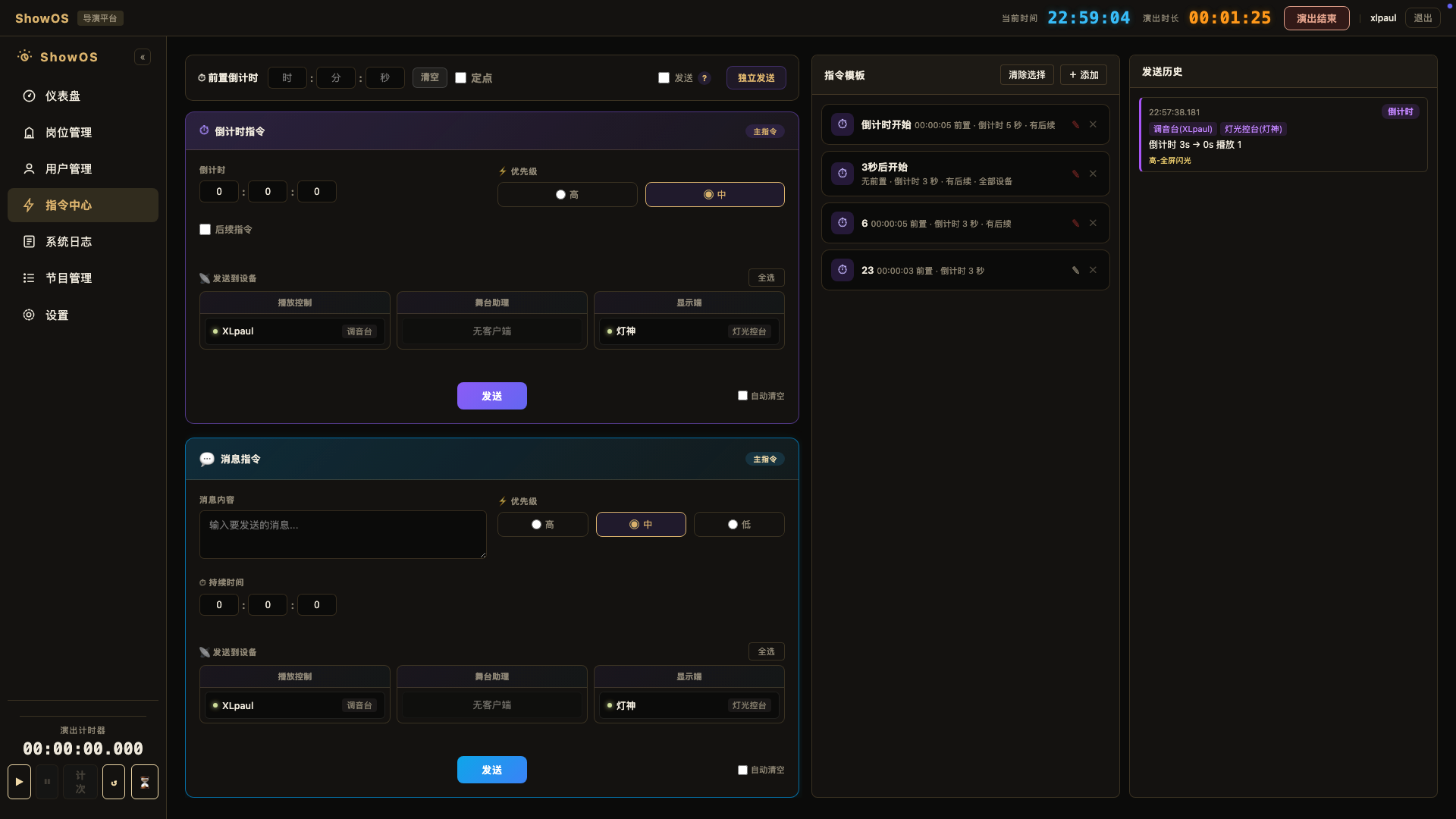
Task: Edit template 6 with pencil icon
Action: click(1075, 223)
